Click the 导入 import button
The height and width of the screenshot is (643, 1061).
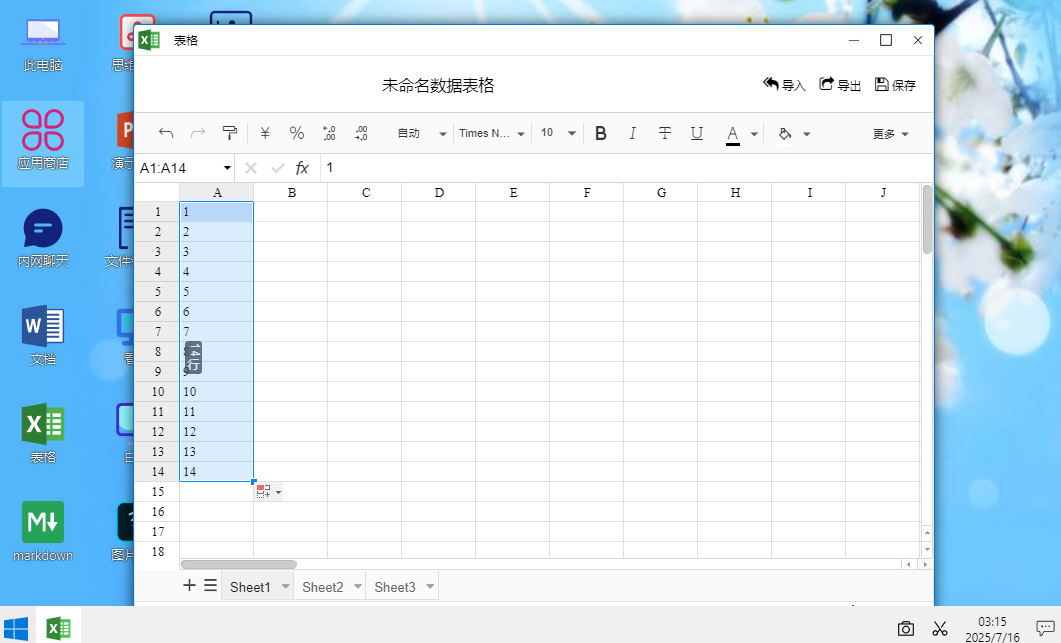(x=784, y=85)
